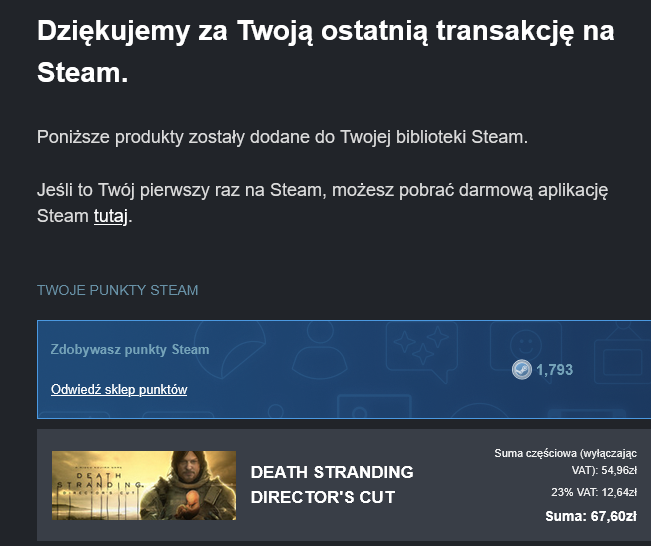Click the thank-you transaction heading
The height and width of the screenshot is (546, 651).
[326, 51]
